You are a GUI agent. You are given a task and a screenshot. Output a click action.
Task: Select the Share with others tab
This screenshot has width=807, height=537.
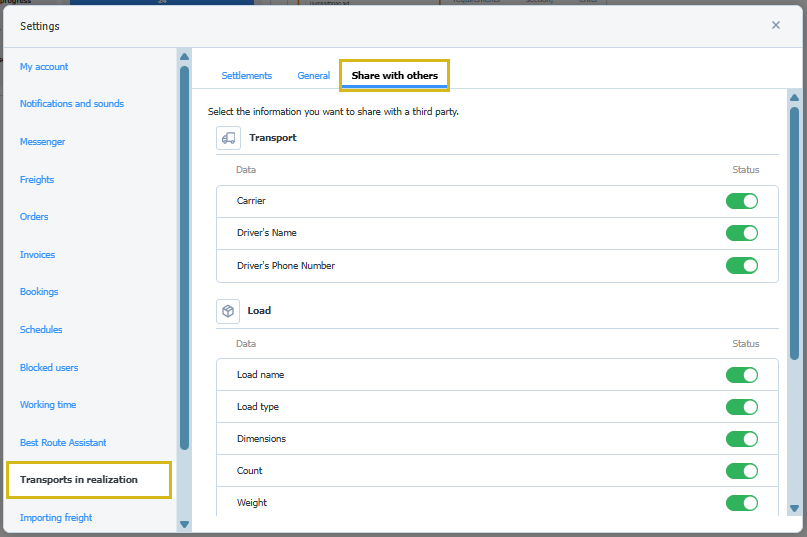tap(394, 76)
